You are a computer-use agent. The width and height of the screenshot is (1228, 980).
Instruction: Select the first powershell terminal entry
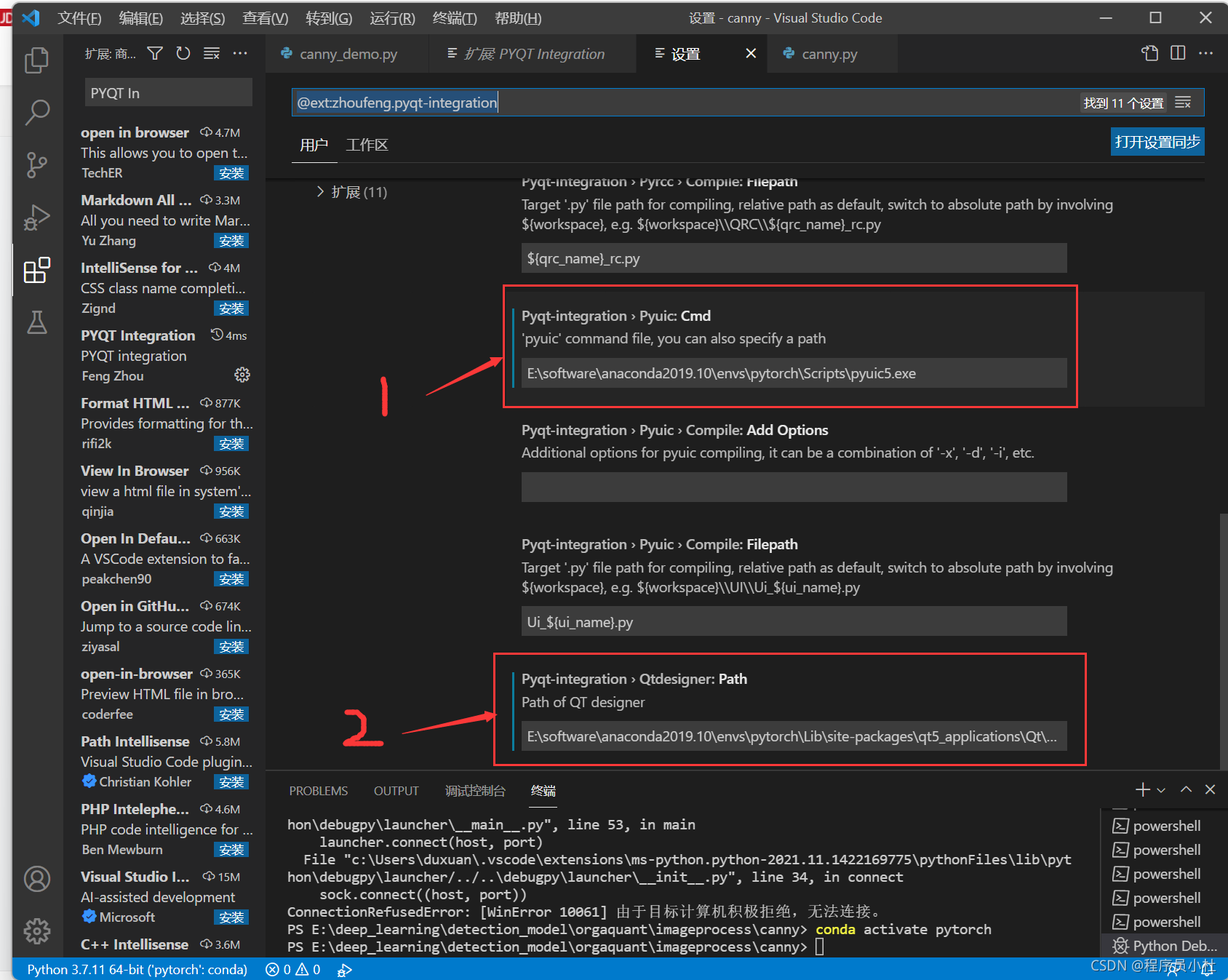pyautogui.click(x=1165, y=826)
